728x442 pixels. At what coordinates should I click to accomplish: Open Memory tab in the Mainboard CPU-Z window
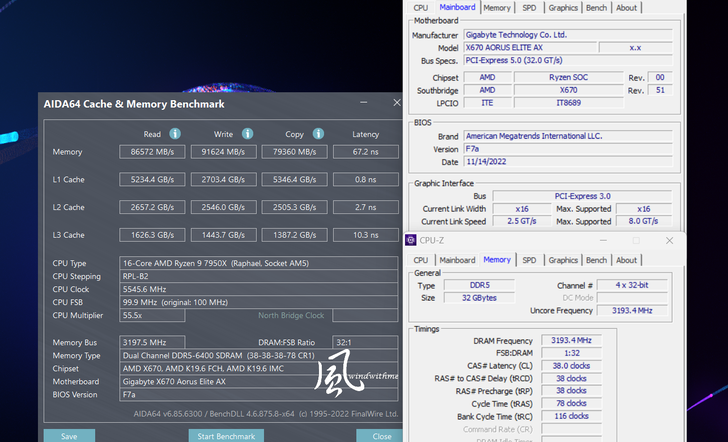click(x=496, y=8)
